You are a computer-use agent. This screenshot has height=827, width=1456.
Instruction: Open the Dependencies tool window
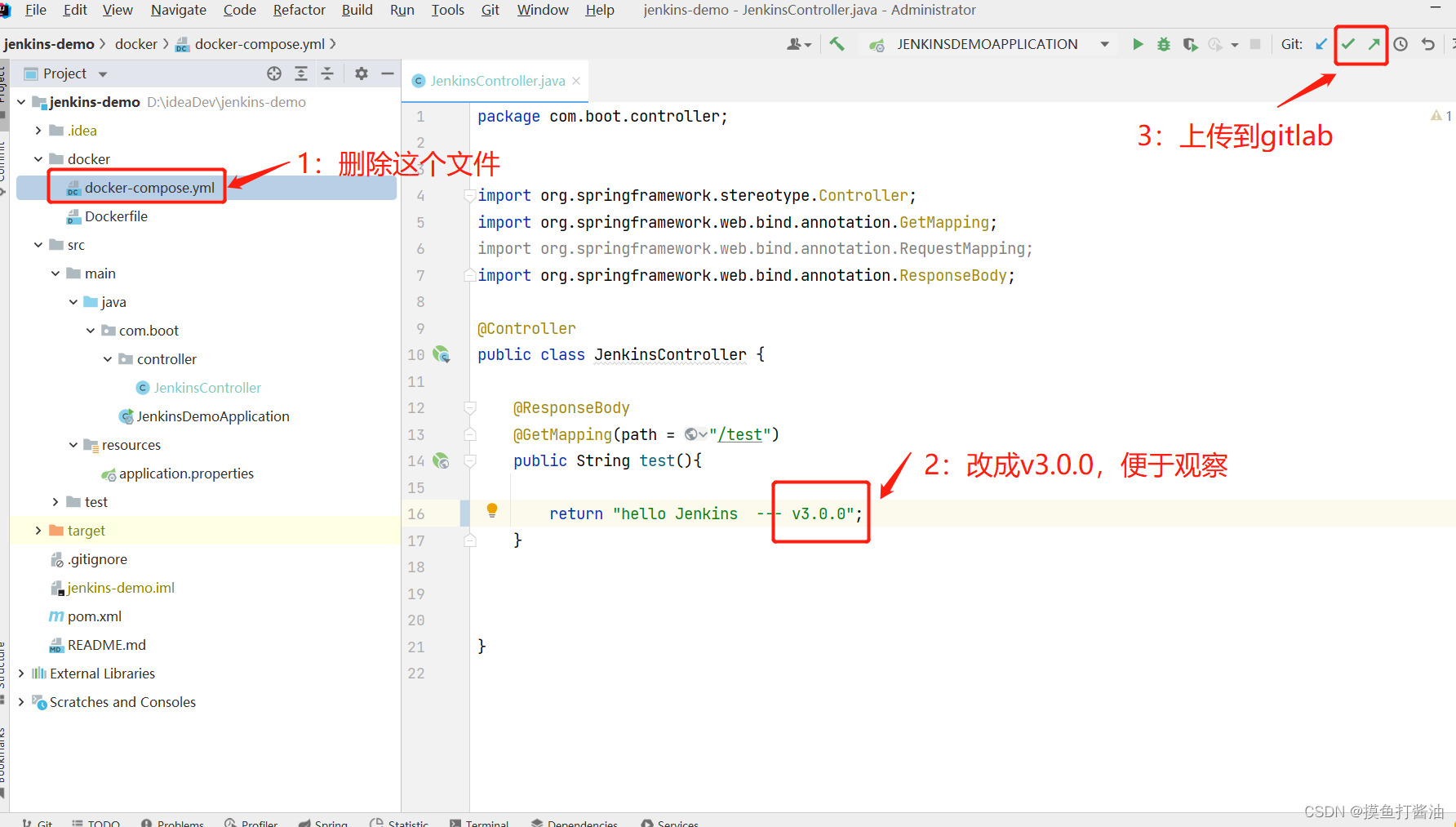575,822
